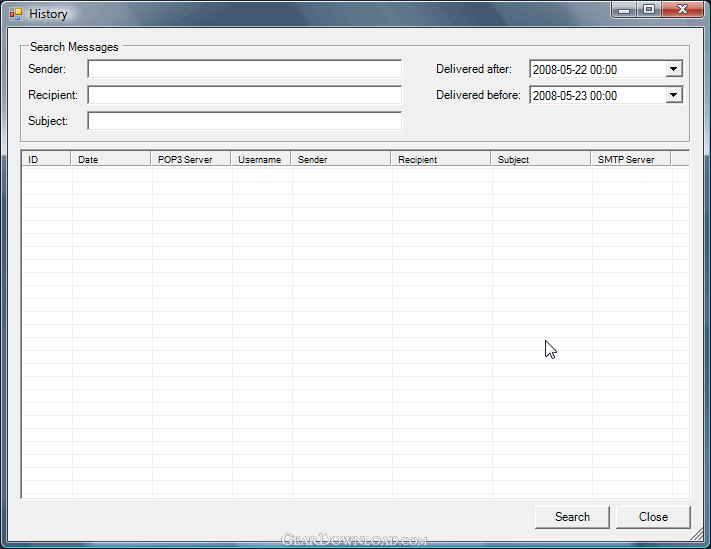The height and width of the screenshot is (549, 711).
Task: Minimize the History window
Action: 624,10
